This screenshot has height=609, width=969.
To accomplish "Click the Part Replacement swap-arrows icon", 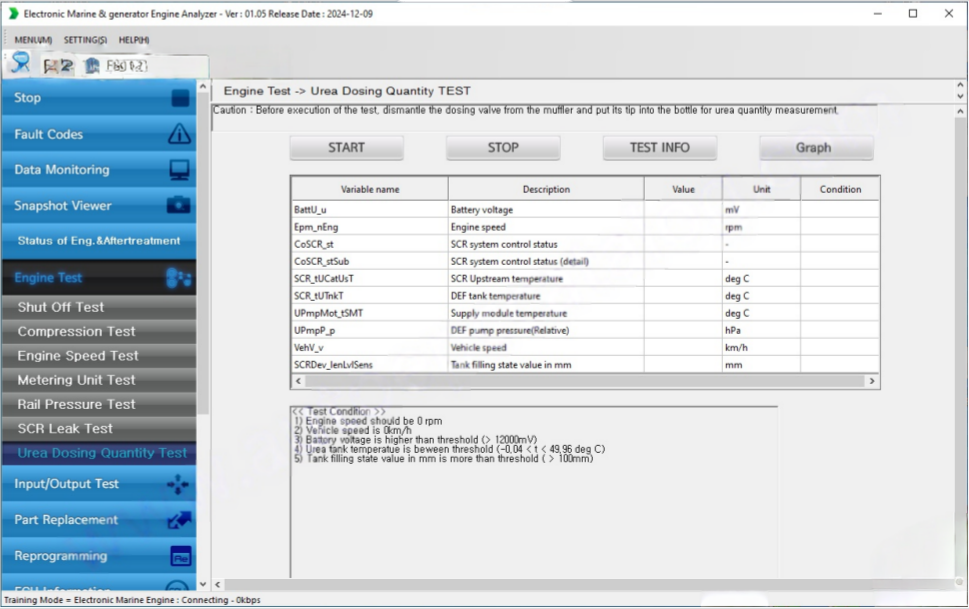I will (179, 520).
